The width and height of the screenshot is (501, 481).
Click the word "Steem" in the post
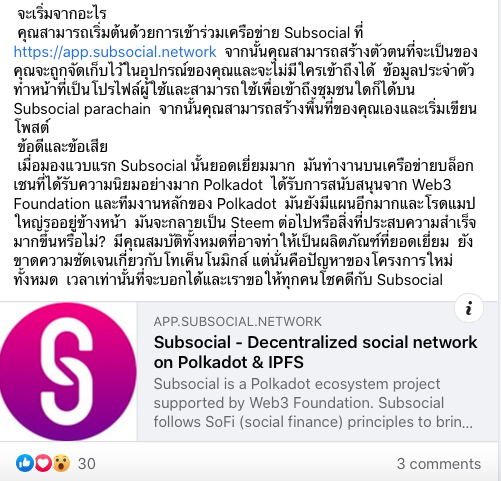(x=252, y=223)
